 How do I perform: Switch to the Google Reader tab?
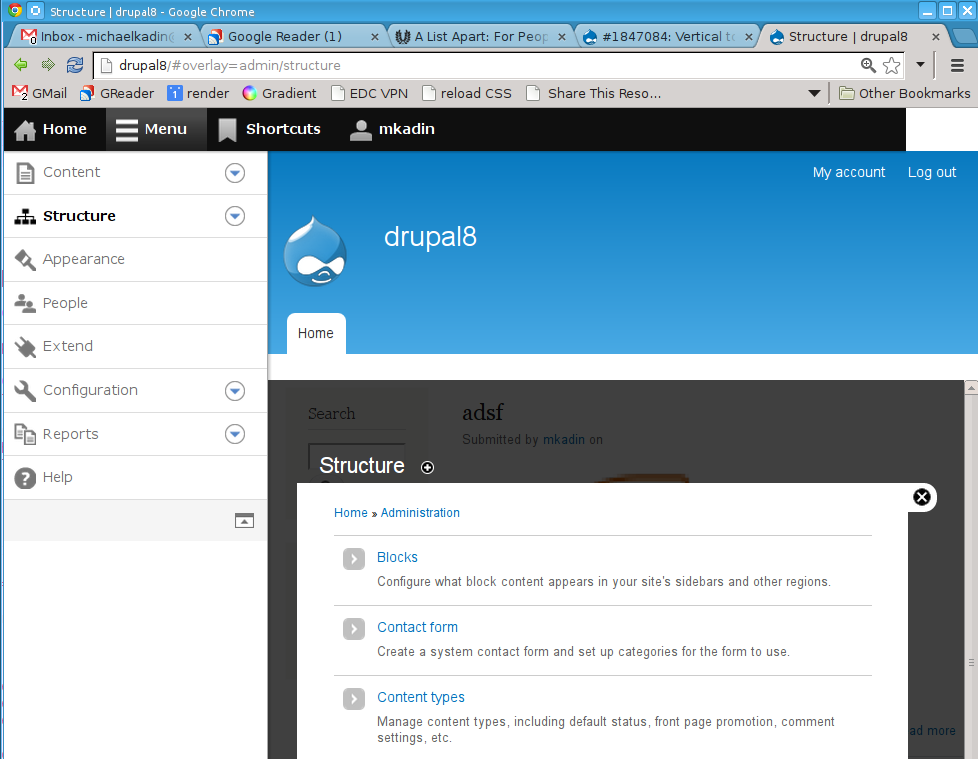click(x=293, y=37)
